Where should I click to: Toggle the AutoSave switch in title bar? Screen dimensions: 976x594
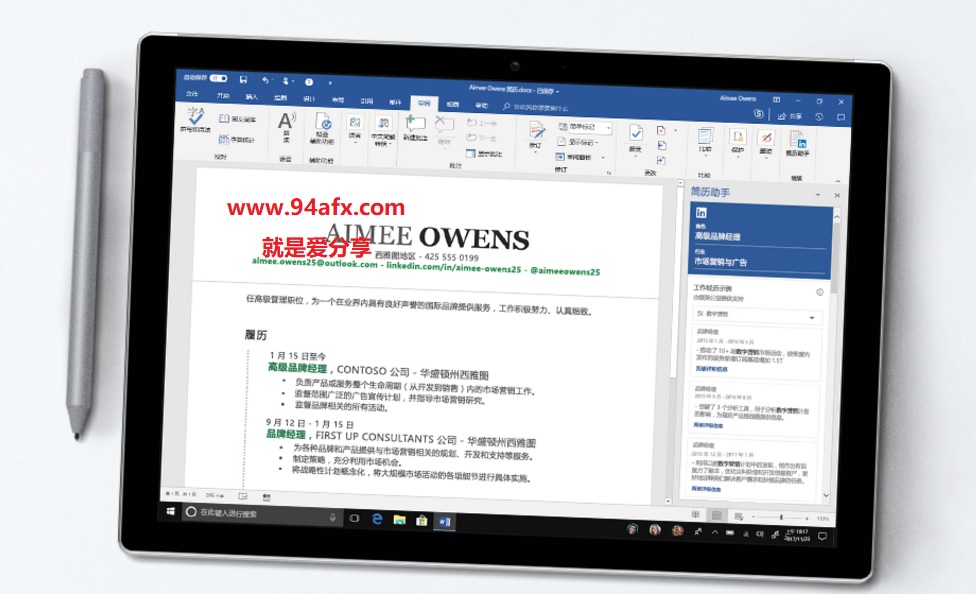point(218,78)
